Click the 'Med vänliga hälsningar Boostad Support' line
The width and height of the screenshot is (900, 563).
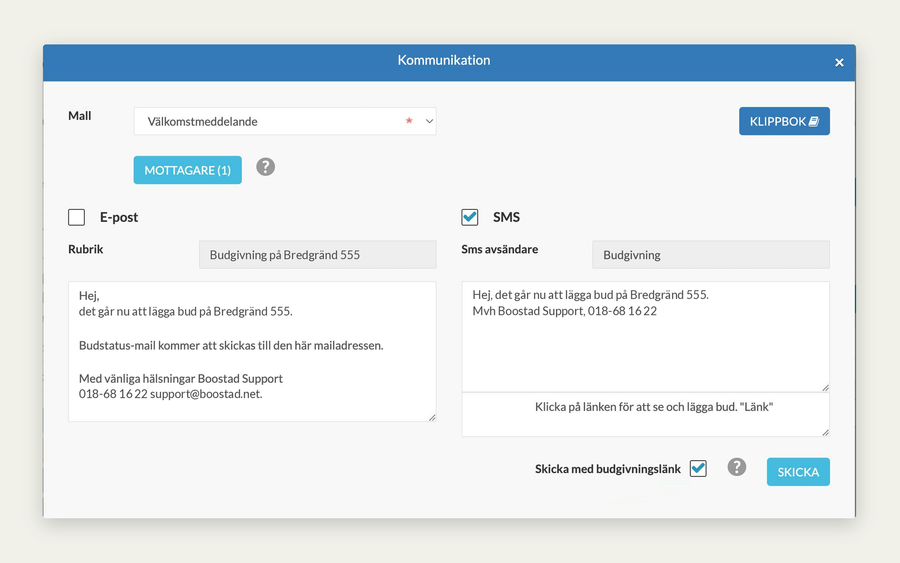point(181,379)
